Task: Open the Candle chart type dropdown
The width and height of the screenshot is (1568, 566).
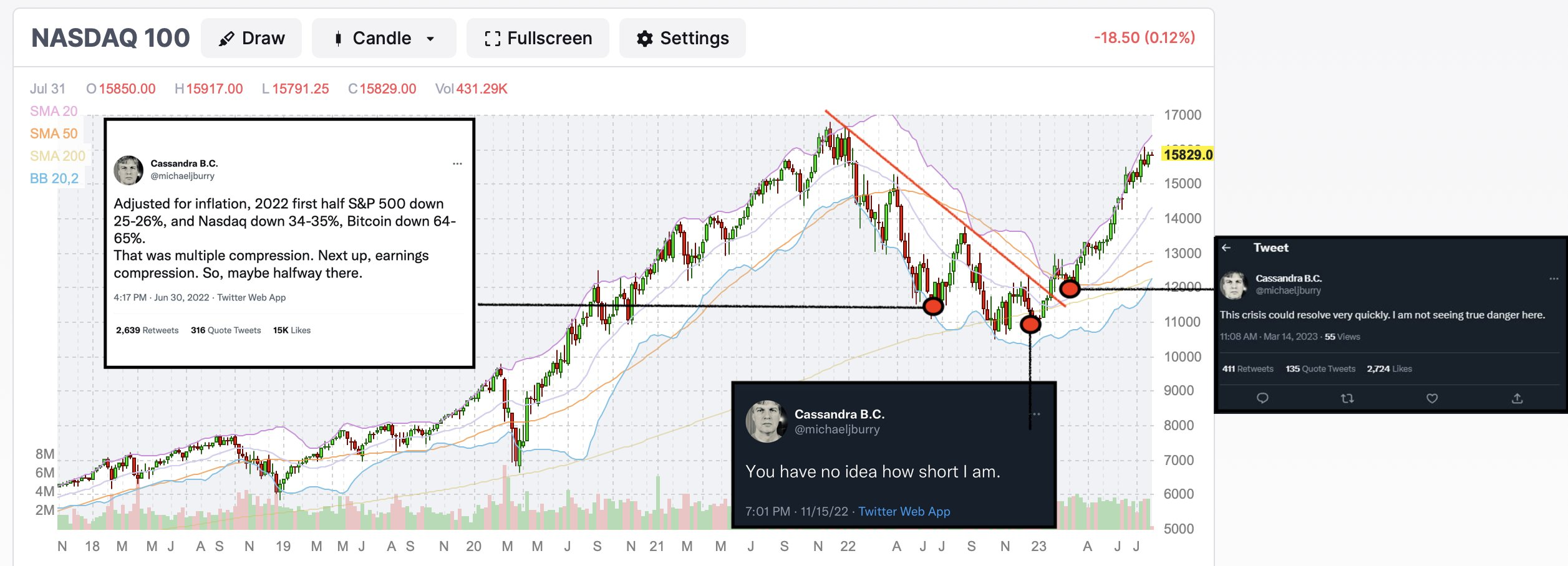Action: (x=384, y=38)
